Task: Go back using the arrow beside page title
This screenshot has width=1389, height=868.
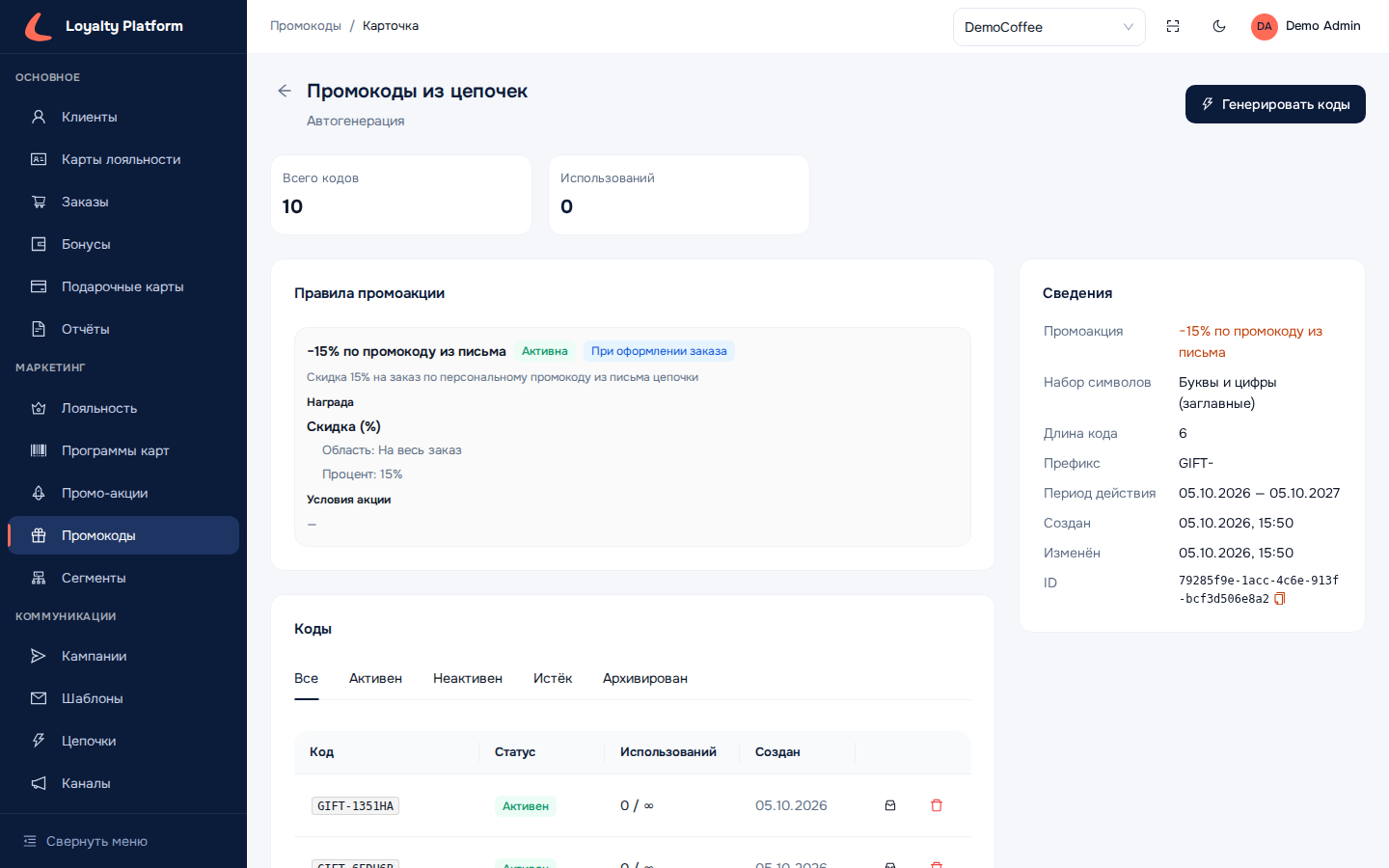Action: click(x=285, y=91)
